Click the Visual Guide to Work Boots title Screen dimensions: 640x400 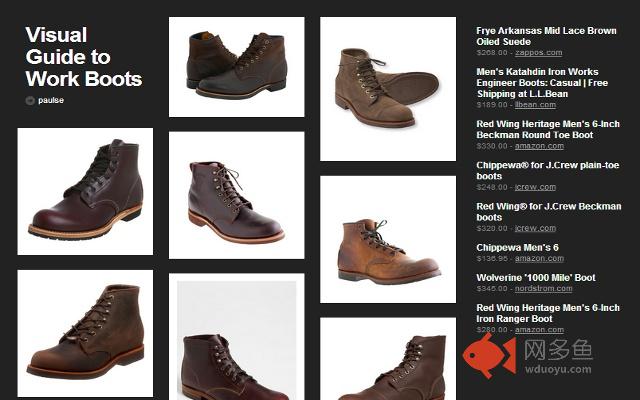84,57
